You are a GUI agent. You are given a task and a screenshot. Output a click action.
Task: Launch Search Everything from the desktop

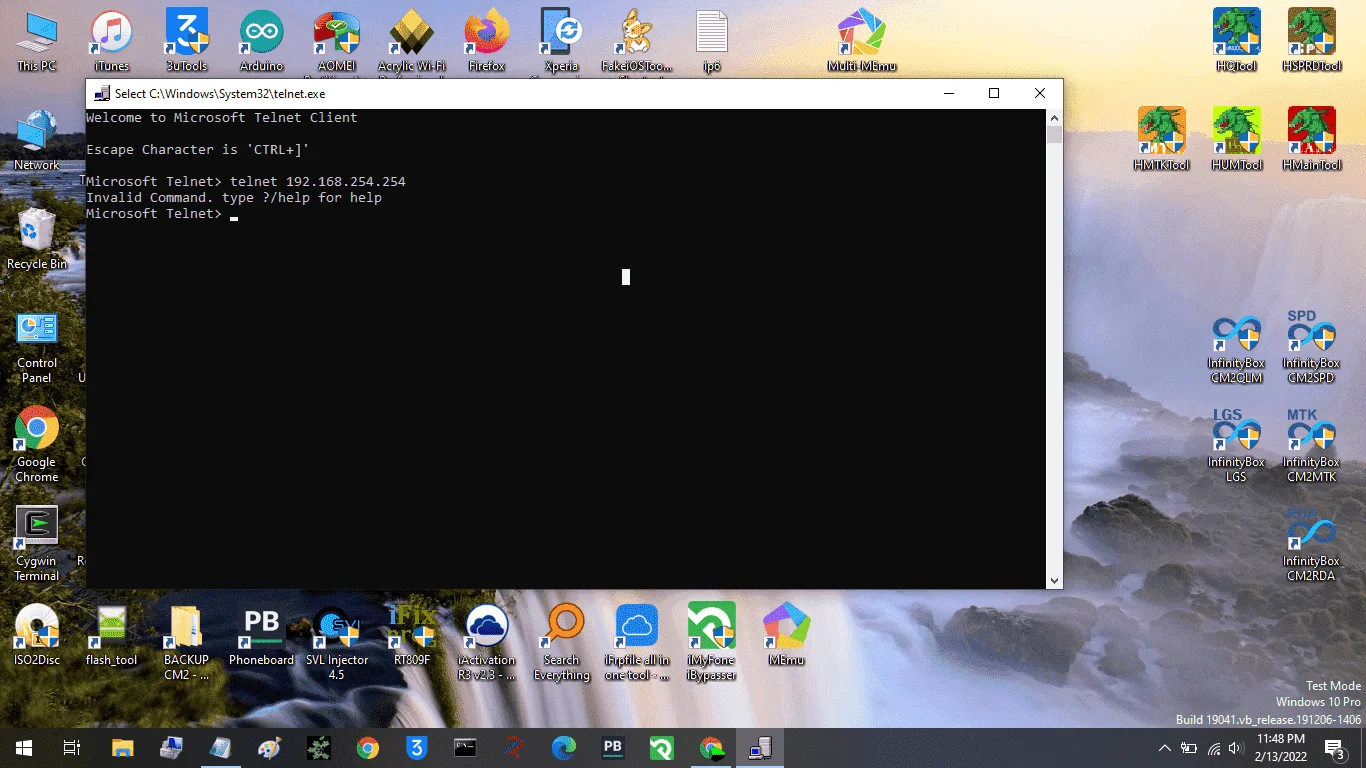[562, 641]
